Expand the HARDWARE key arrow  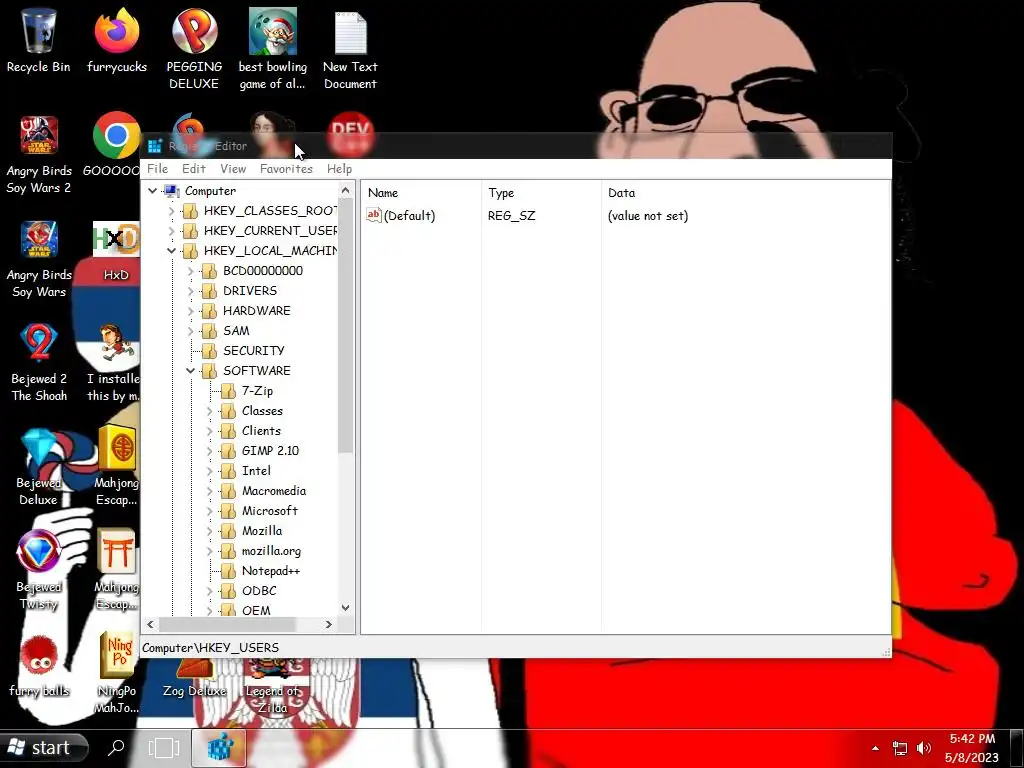[x=191, y=311]
